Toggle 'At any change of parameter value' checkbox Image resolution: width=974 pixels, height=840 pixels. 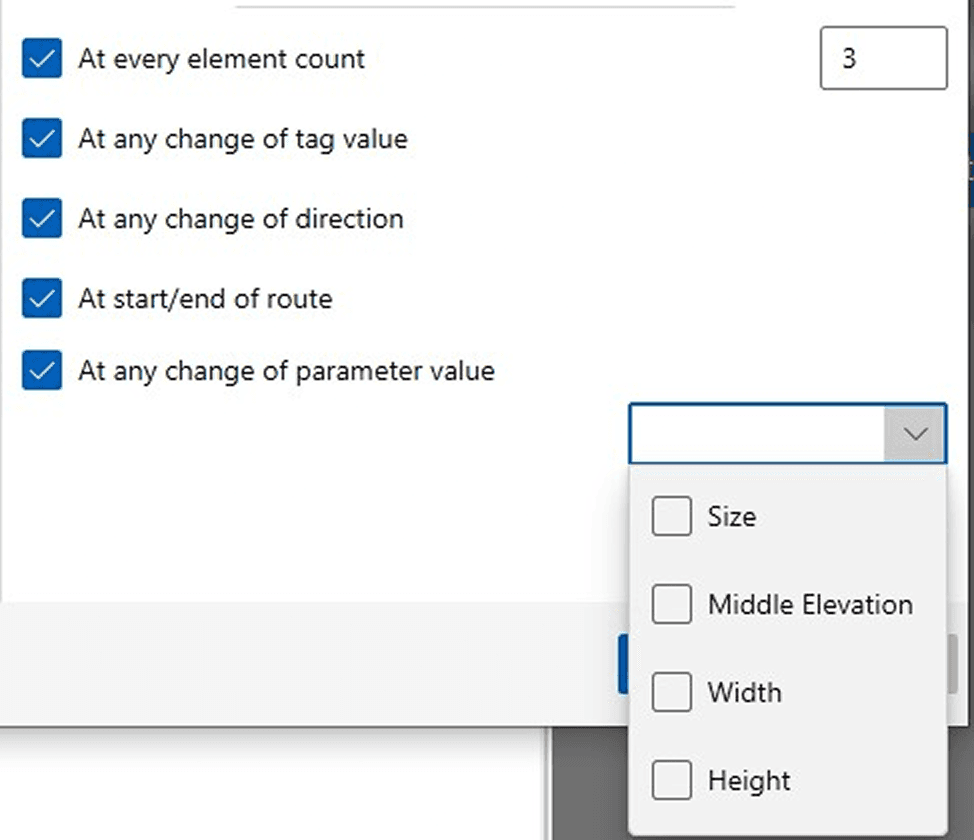click(x=42, y=371)
